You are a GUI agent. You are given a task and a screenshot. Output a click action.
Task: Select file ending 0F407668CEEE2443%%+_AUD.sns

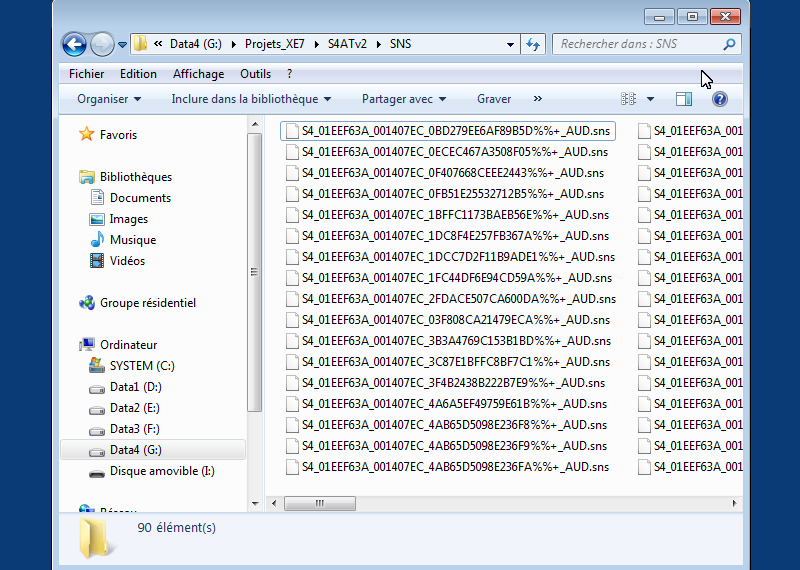click(445, 173)
